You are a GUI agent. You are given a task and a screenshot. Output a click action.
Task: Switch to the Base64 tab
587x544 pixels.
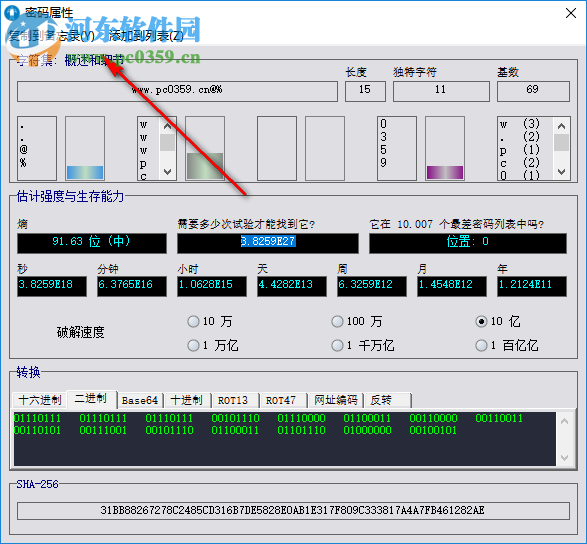pyautogui.click(x=140, y=400)
